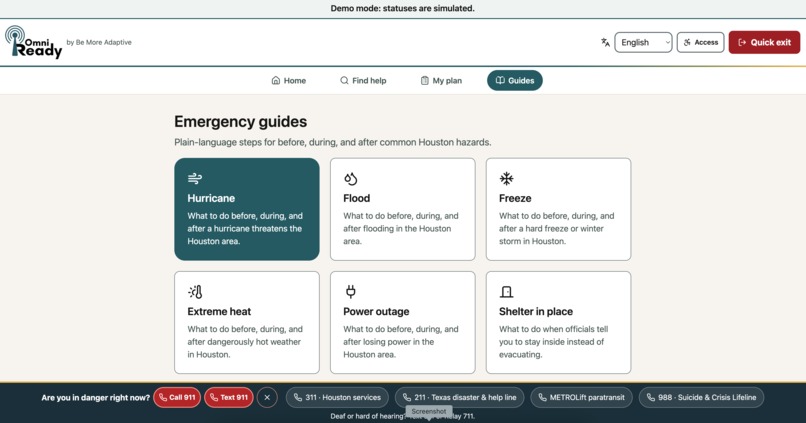Open the Freeze guide heading
Viewport: 806px width, 423px height.
[515, 198]
